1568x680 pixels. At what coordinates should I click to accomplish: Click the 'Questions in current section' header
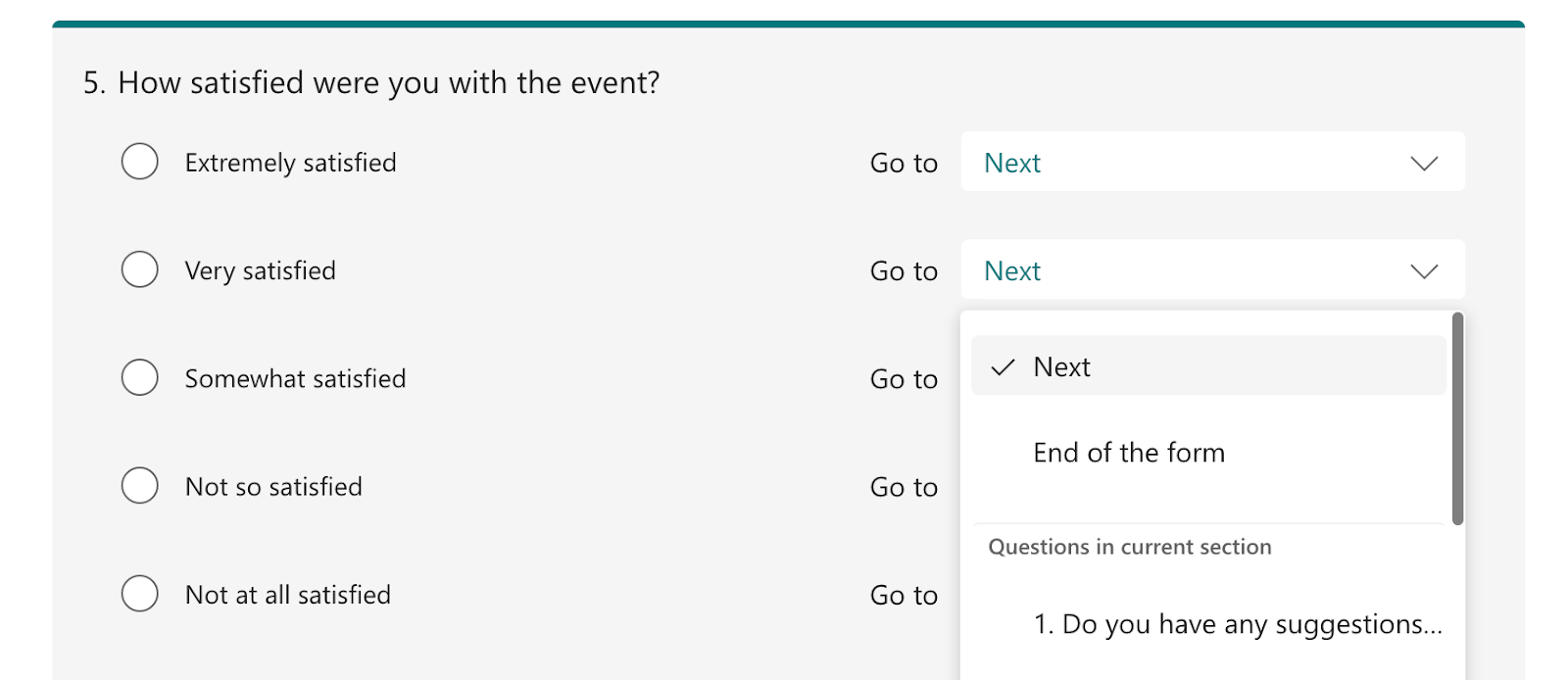pos(1129,547)
